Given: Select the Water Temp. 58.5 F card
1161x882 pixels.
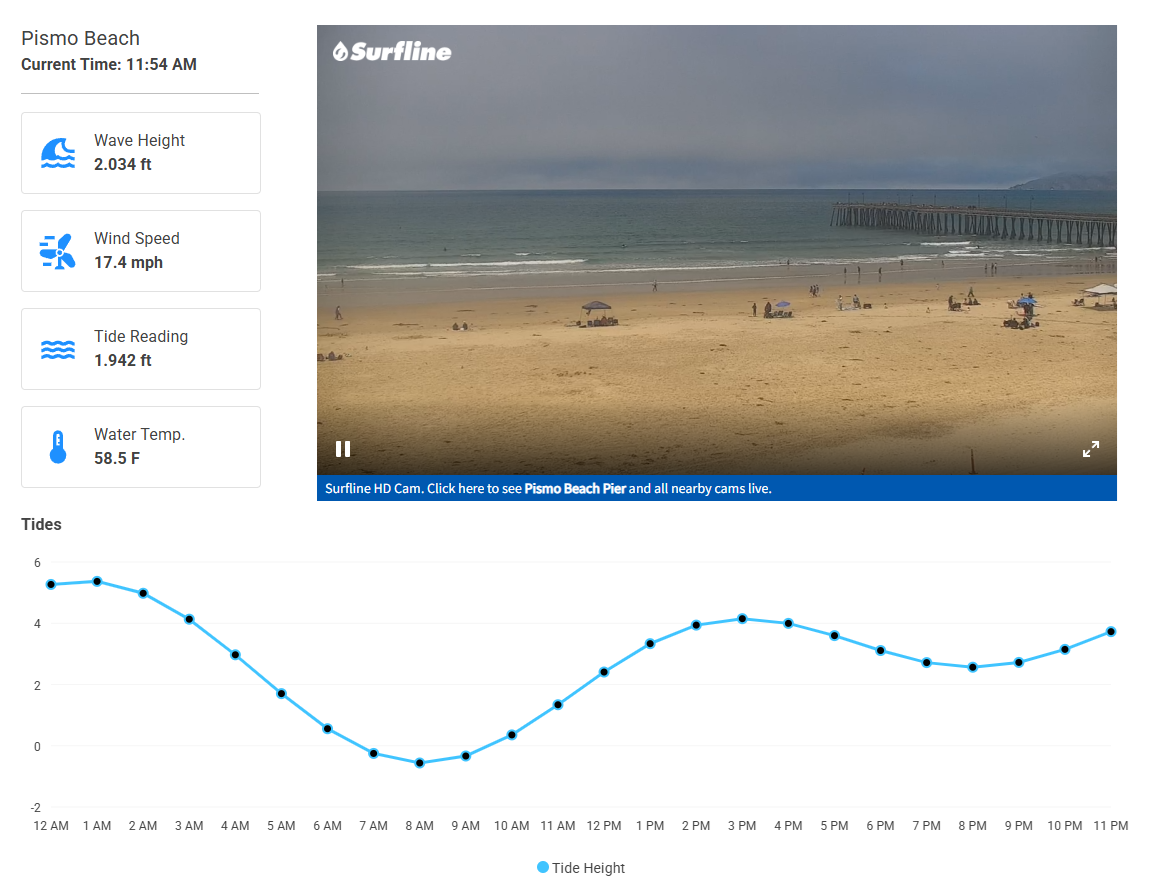Looking at the screenshot, I should [x=141, y=447].
